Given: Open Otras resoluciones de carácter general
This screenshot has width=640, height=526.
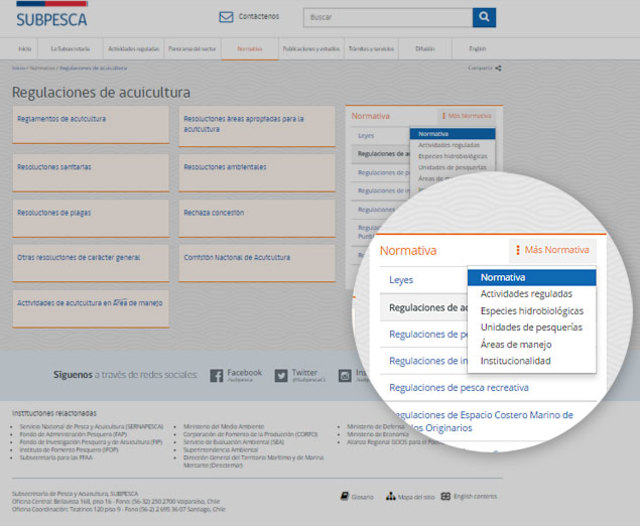Looking at the screenshot, I should coord(91,263).
